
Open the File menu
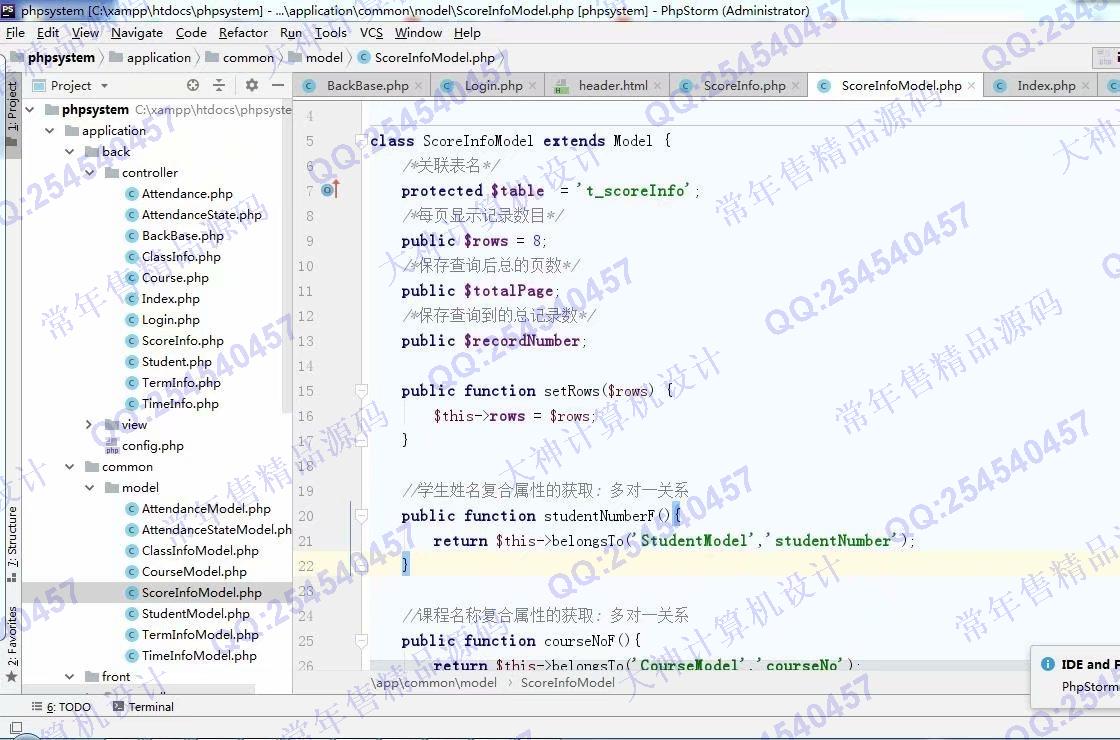click(x=15, y=33)
